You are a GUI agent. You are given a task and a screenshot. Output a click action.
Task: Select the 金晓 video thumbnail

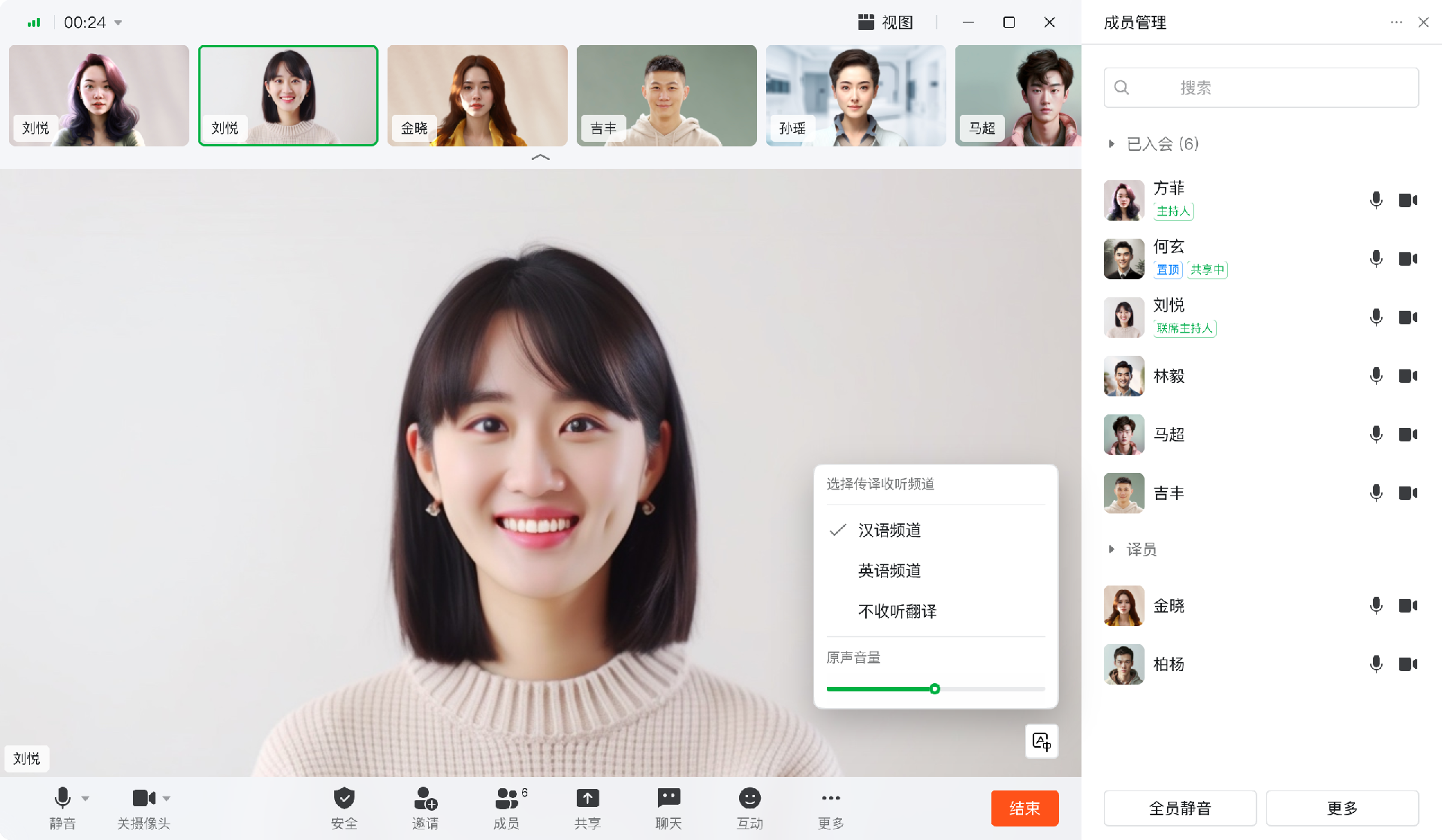click(478, 95)
